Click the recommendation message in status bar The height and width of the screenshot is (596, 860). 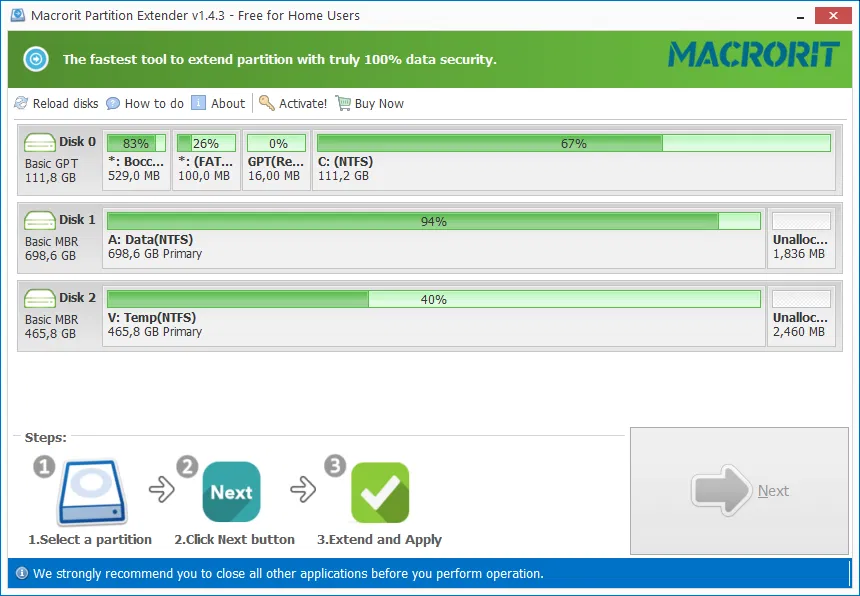click(x=288, y=574)
